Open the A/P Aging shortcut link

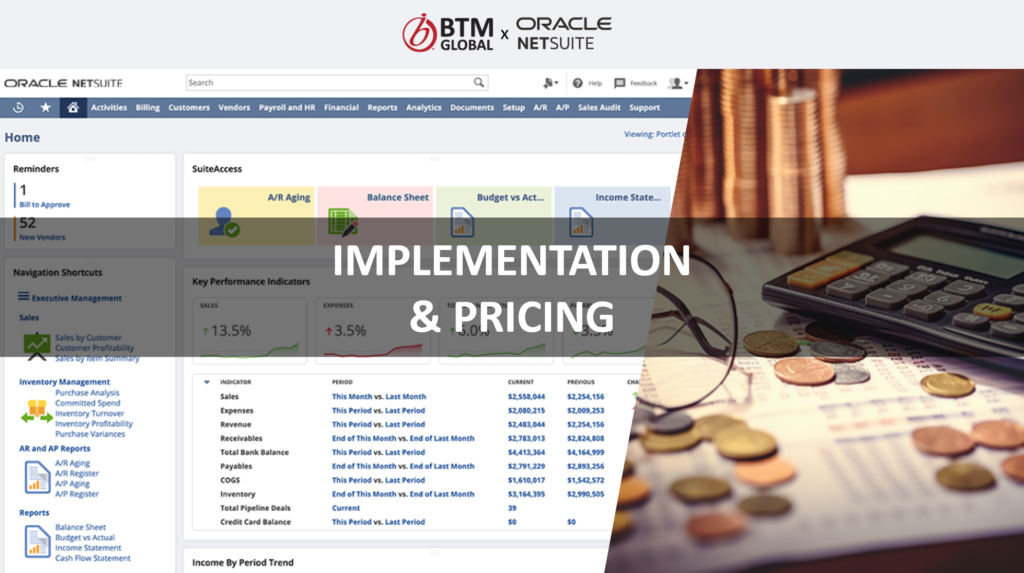(72, 483)
